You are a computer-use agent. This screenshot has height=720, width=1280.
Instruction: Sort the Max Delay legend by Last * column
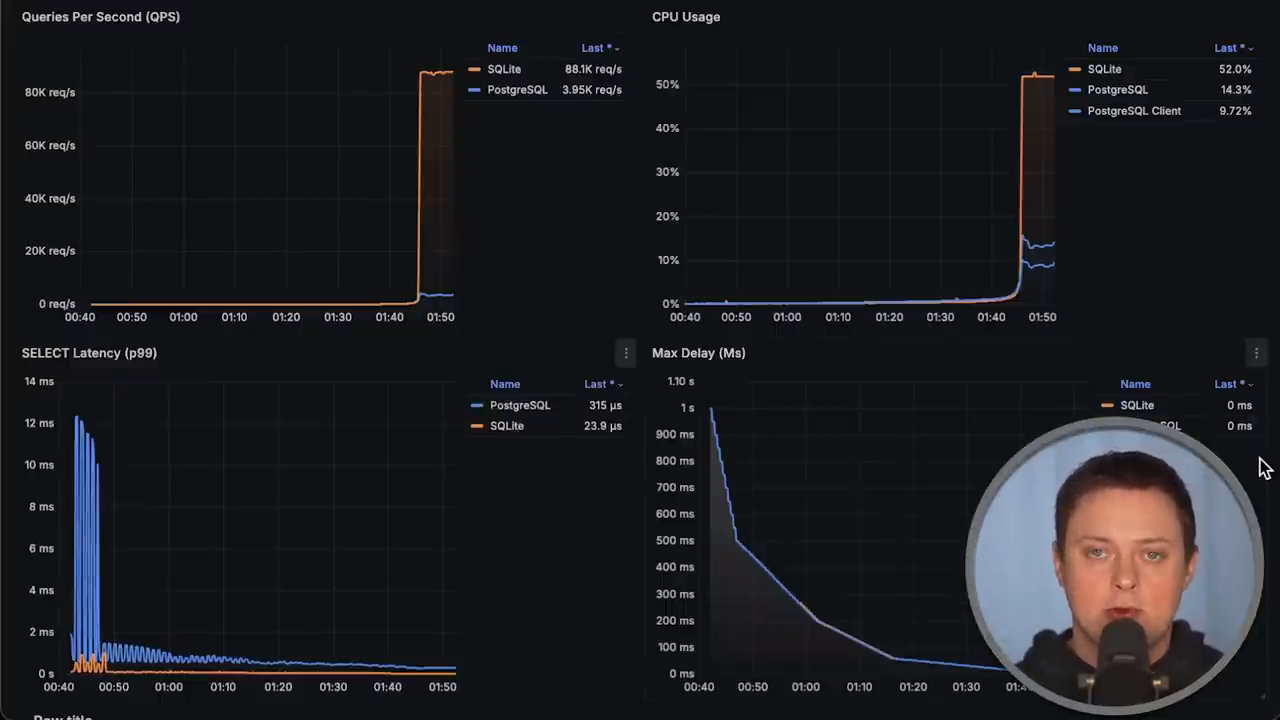[1233, 384]
